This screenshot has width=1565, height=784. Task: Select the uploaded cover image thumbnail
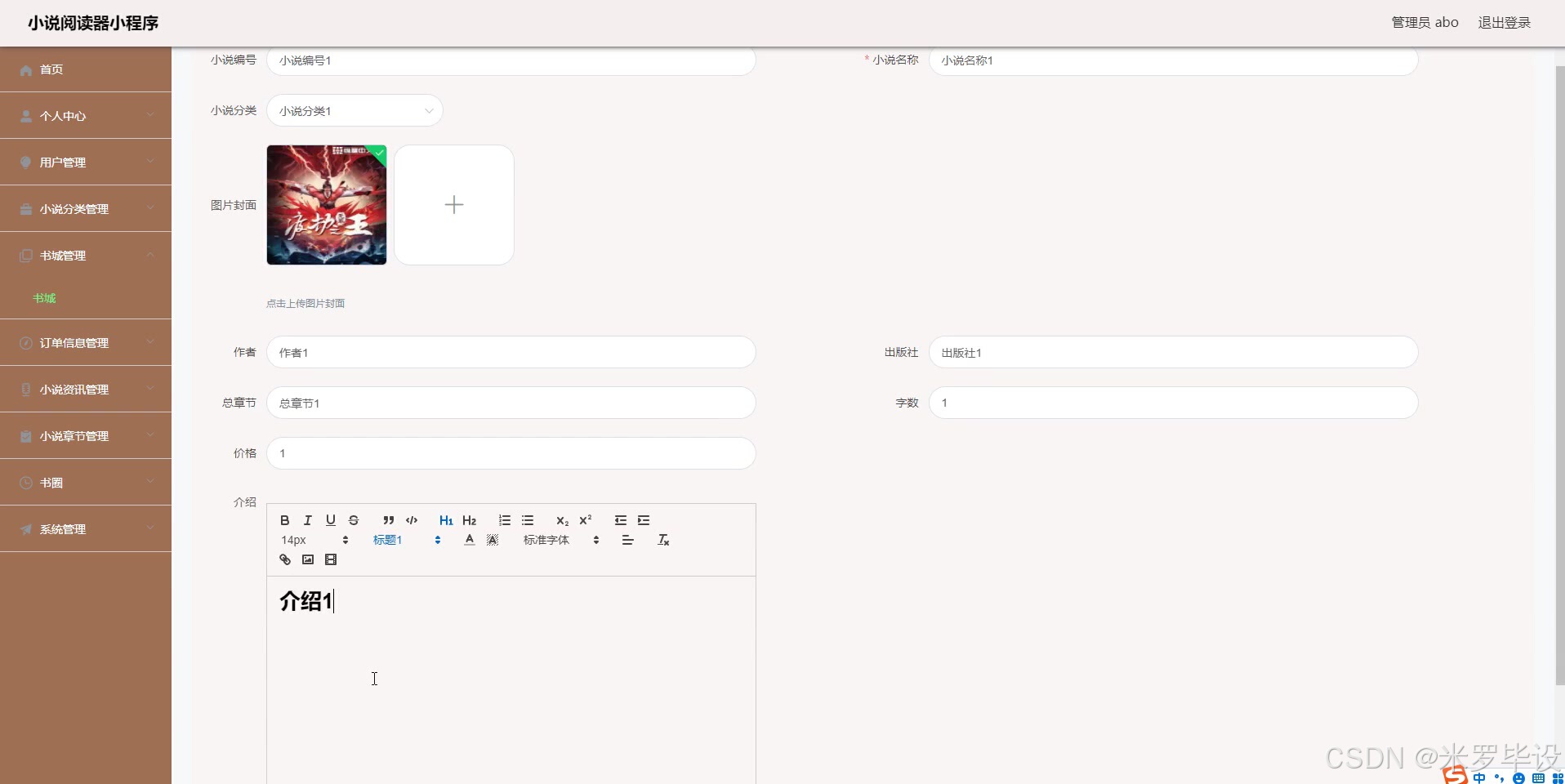(x=327, y=205)
